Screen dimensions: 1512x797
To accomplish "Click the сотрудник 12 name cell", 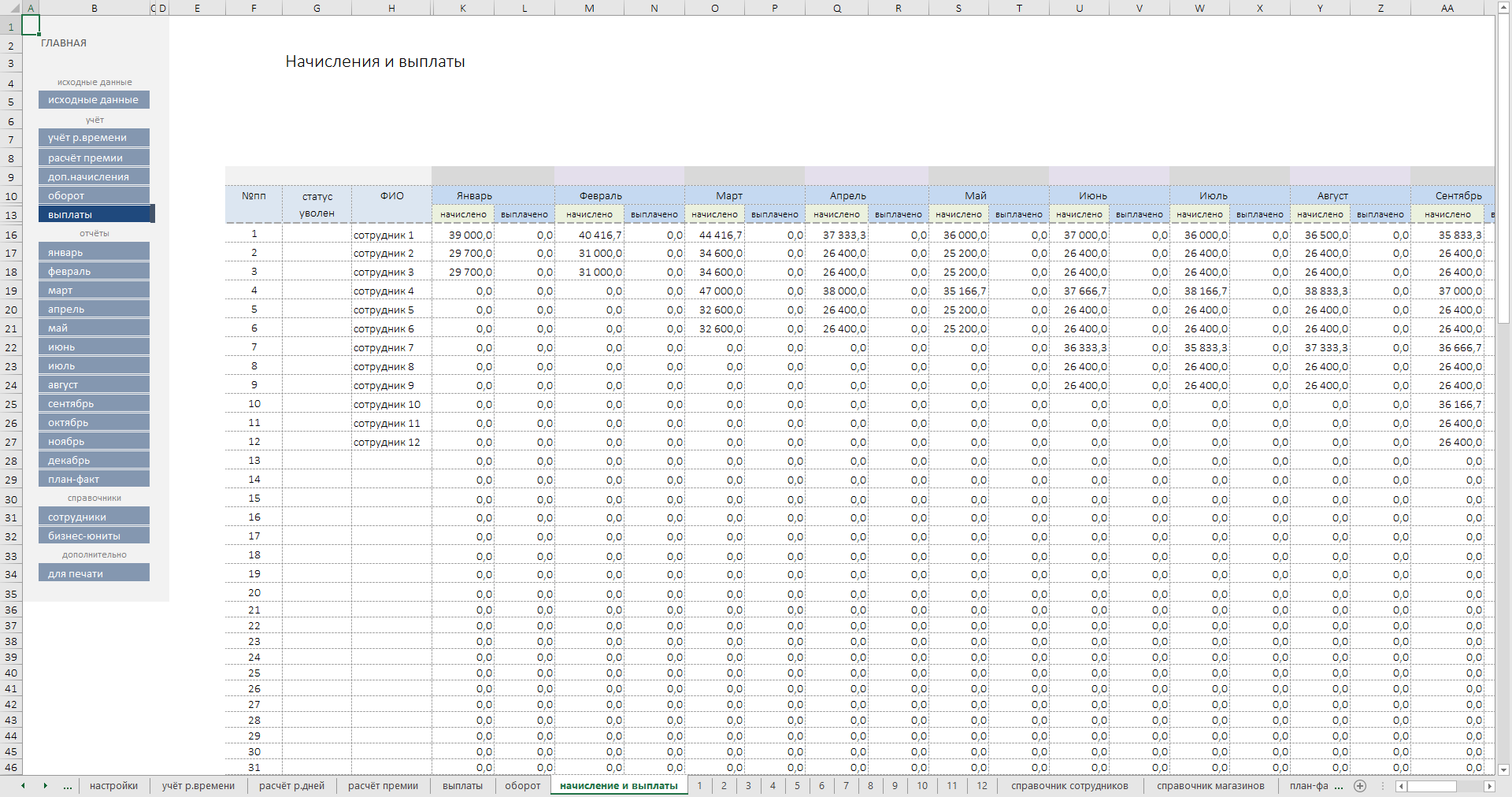I will 391,442.
